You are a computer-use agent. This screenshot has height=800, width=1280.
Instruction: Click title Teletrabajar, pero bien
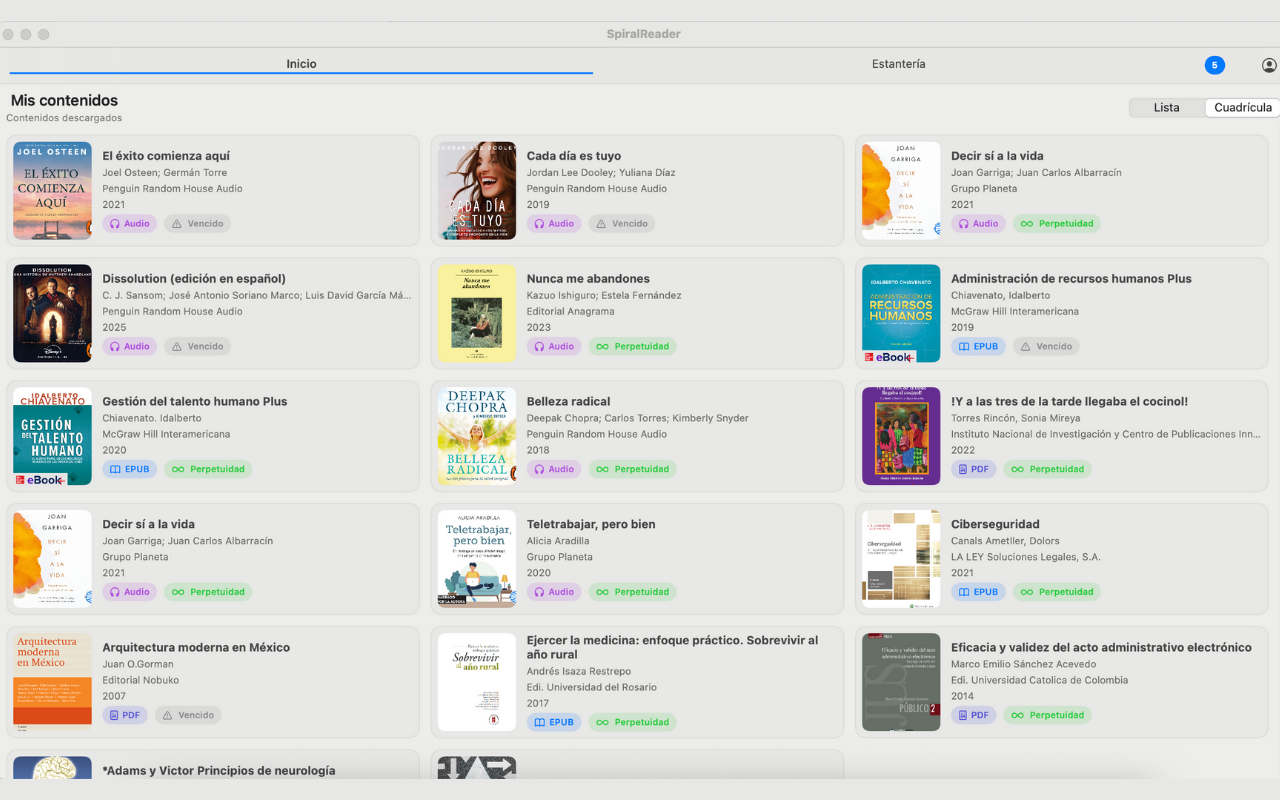tap(591, 524)
